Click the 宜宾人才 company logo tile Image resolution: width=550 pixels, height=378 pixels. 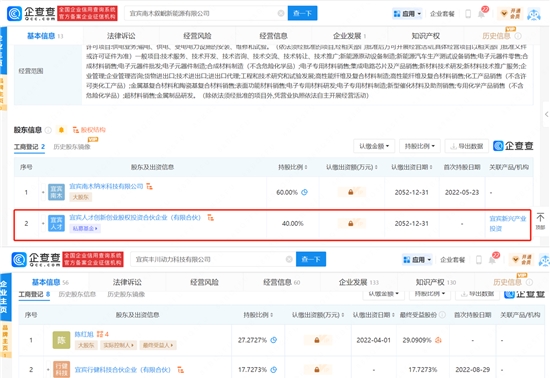click(56, 223)
